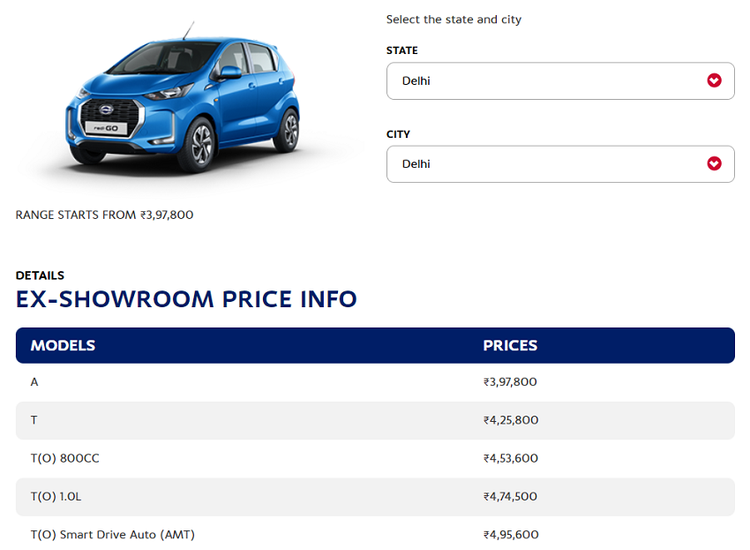Click the PRICES column header
750x550 pixels.
510,345
